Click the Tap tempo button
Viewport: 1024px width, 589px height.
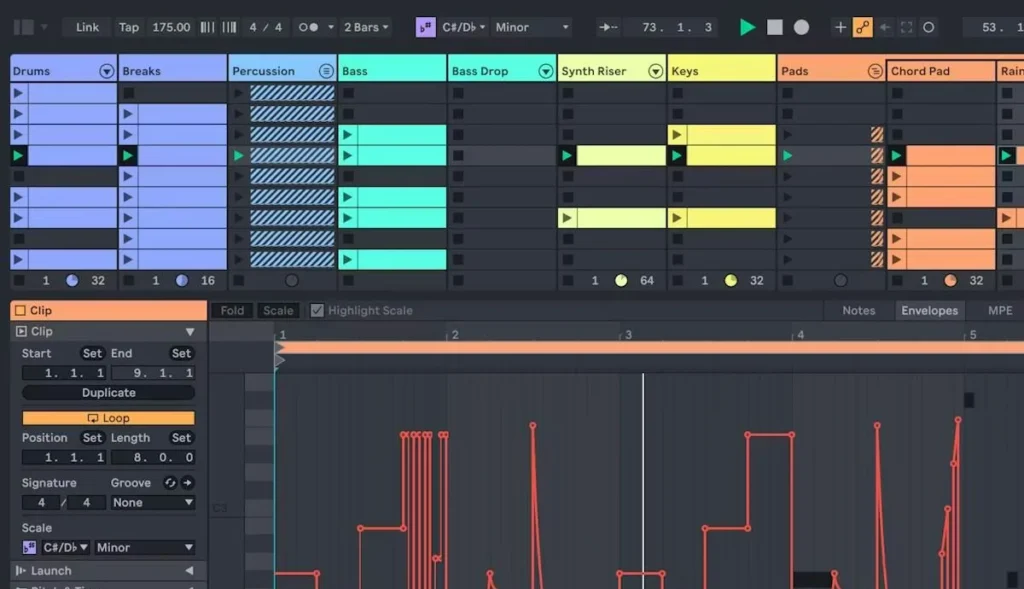pos(129,27)
